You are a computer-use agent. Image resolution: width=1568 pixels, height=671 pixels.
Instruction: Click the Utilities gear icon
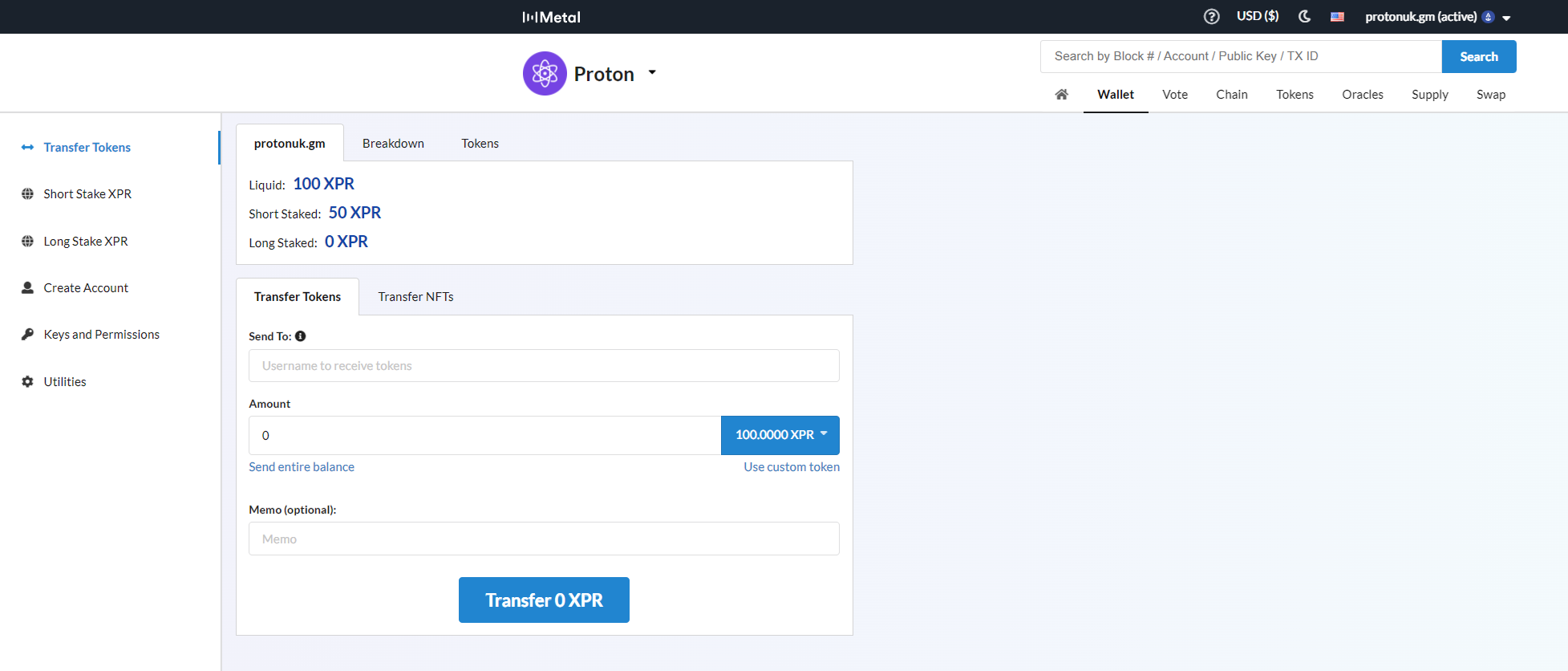(27, 382)
